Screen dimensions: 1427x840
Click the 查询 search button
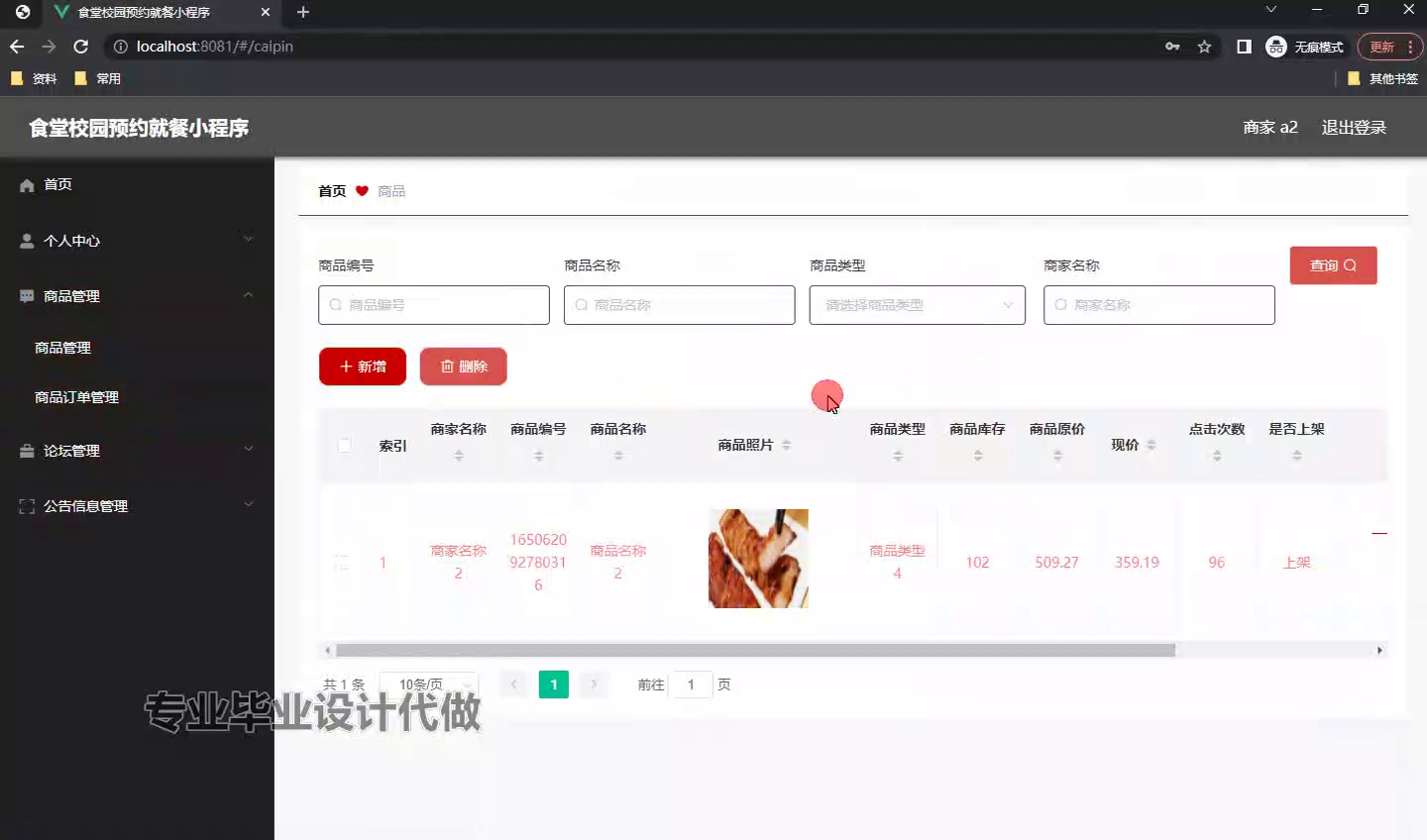click(1333, 265)
